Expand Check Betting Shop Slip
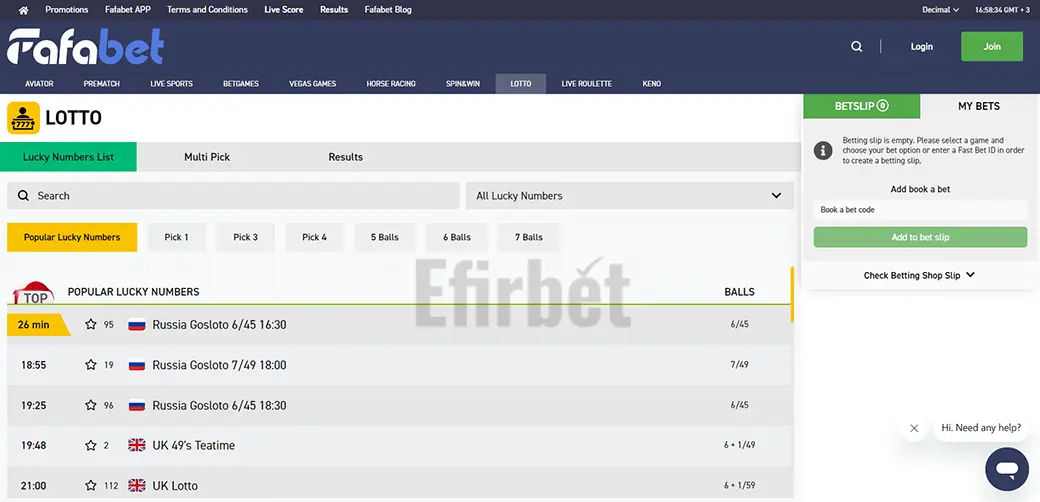 pyautogui.click(x=919, y=275)
